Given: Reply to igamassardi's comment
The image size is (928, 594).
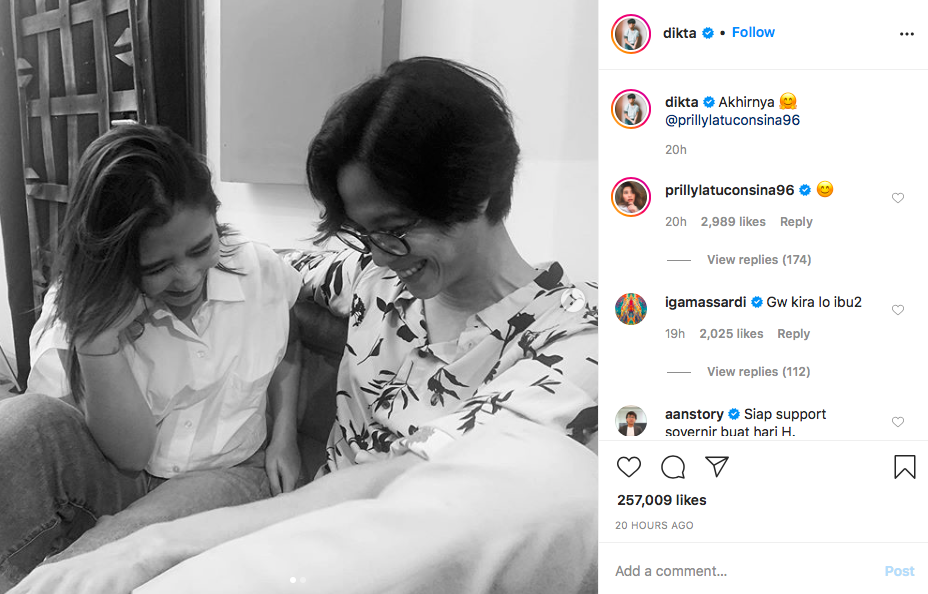Looking at the screenshot, I should point(794,334).
